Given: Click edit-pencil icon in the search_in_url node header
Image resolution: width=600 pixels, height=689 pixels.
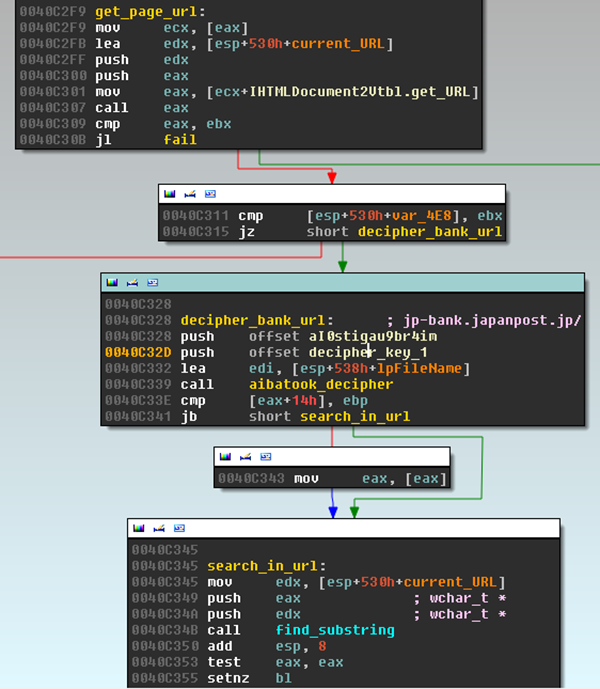Looking at the screenshot, I should tap(159, 528).
